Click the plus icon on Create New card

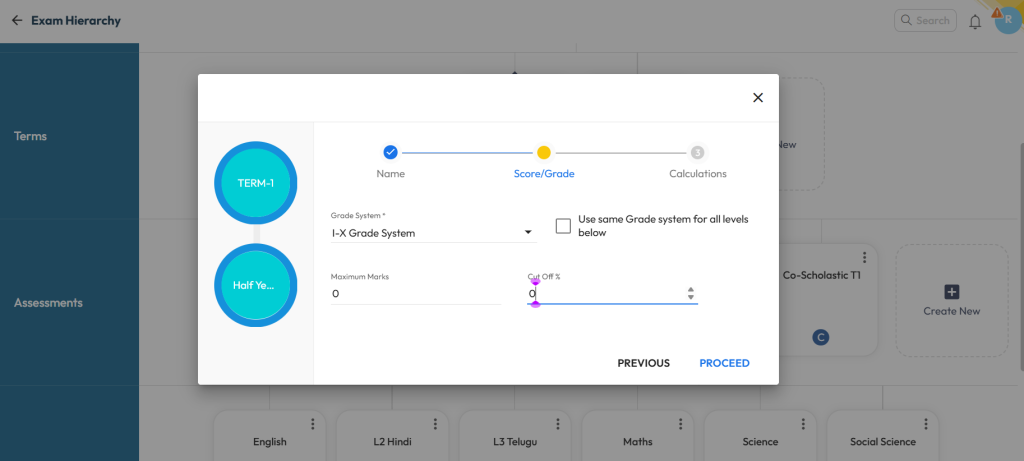(952, 291)
